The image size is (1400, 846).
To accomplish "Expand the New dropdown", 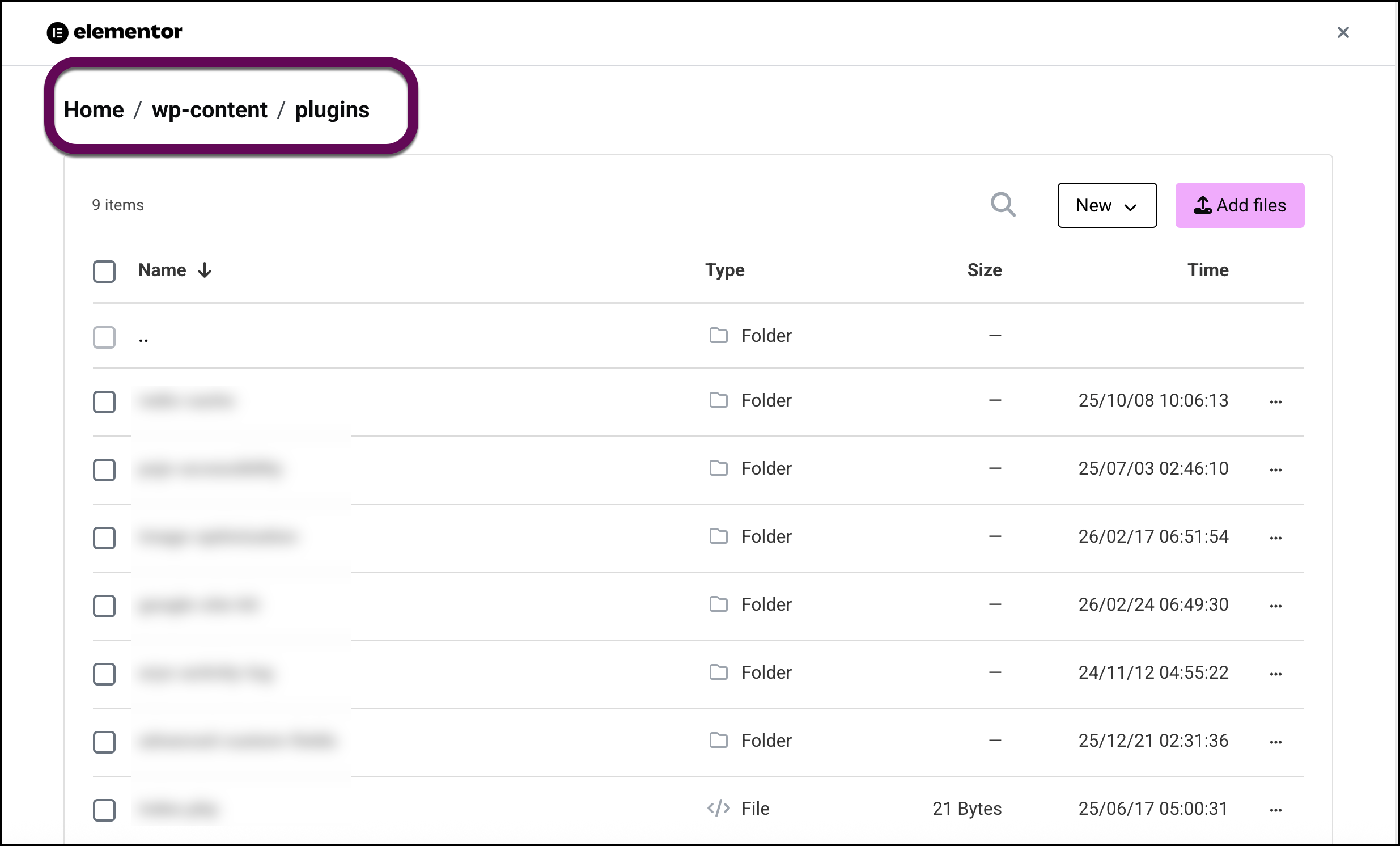I will pyautogui.click(x=1106, y=205).
